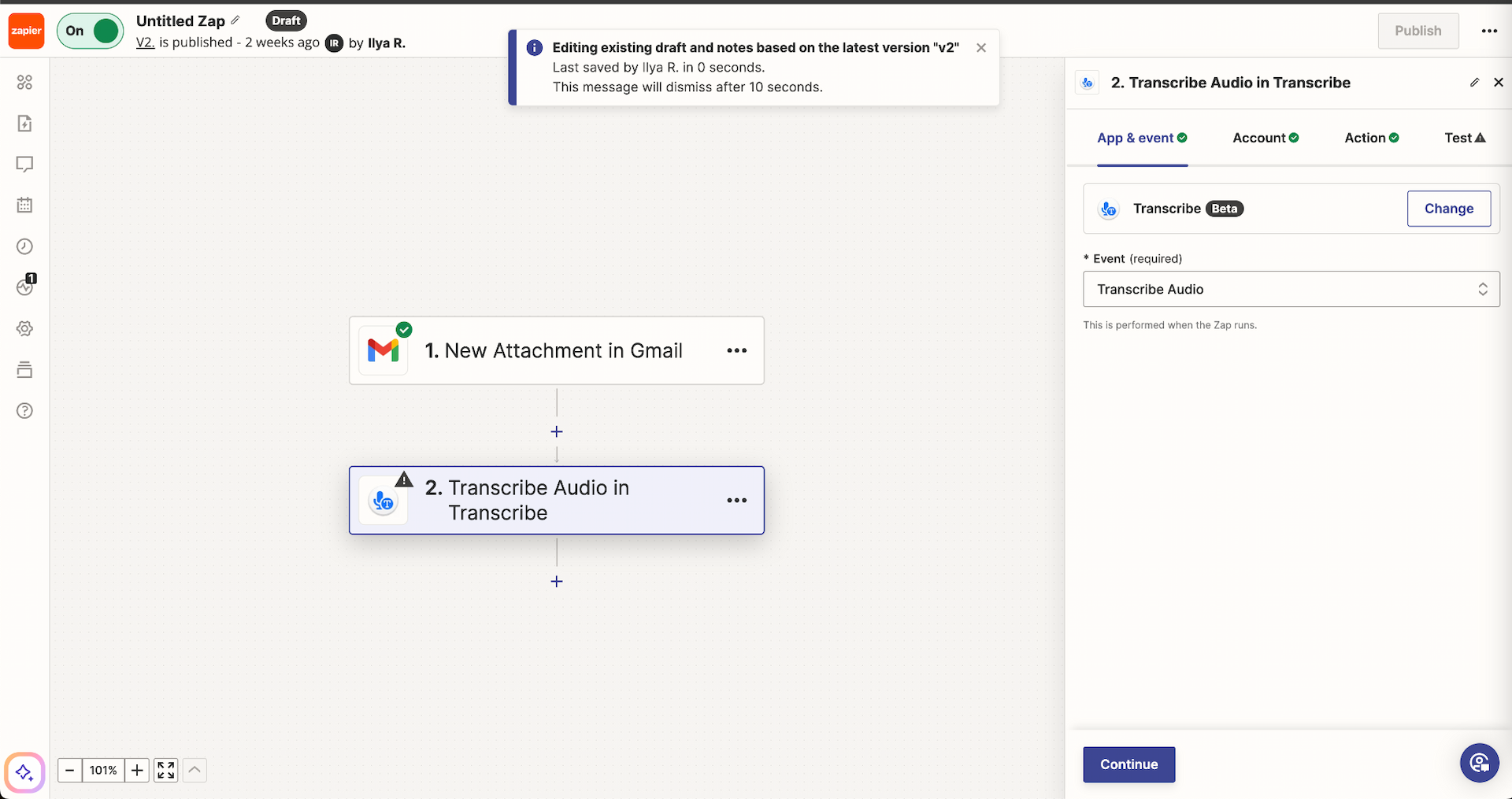Select the New Attachment in Gmail step
Screen dimensions: 1512x799
tap(556, 350)
